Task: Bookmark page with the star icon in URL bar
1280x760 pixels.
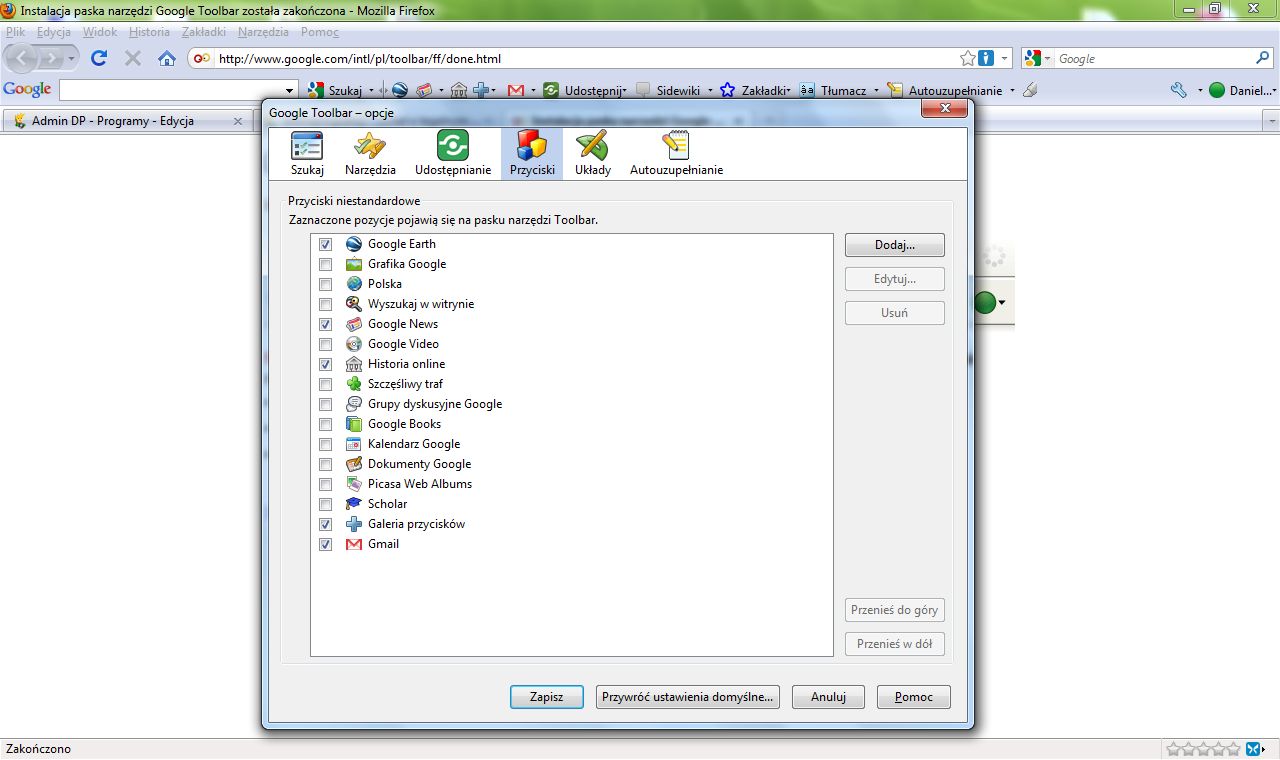Action: [968, 58]
